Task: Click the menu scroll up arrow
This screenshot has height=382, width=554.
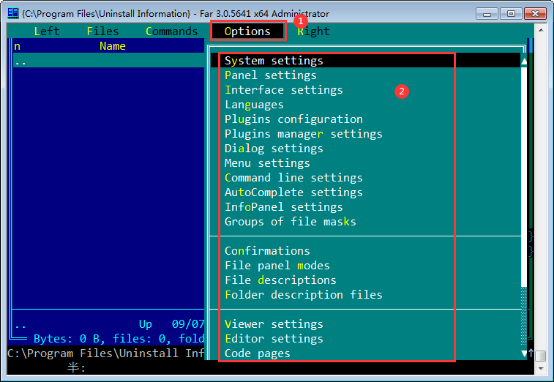Action: [524, 61]
